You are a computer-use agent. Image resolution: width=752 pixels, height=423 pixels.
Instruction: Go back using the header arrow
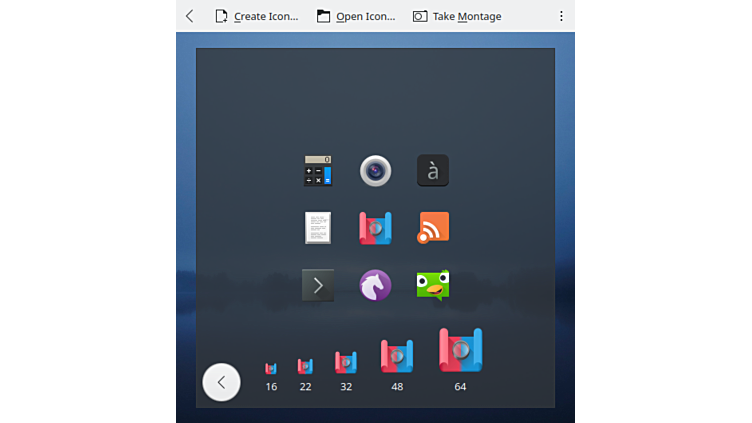click(x=190, y=16)
